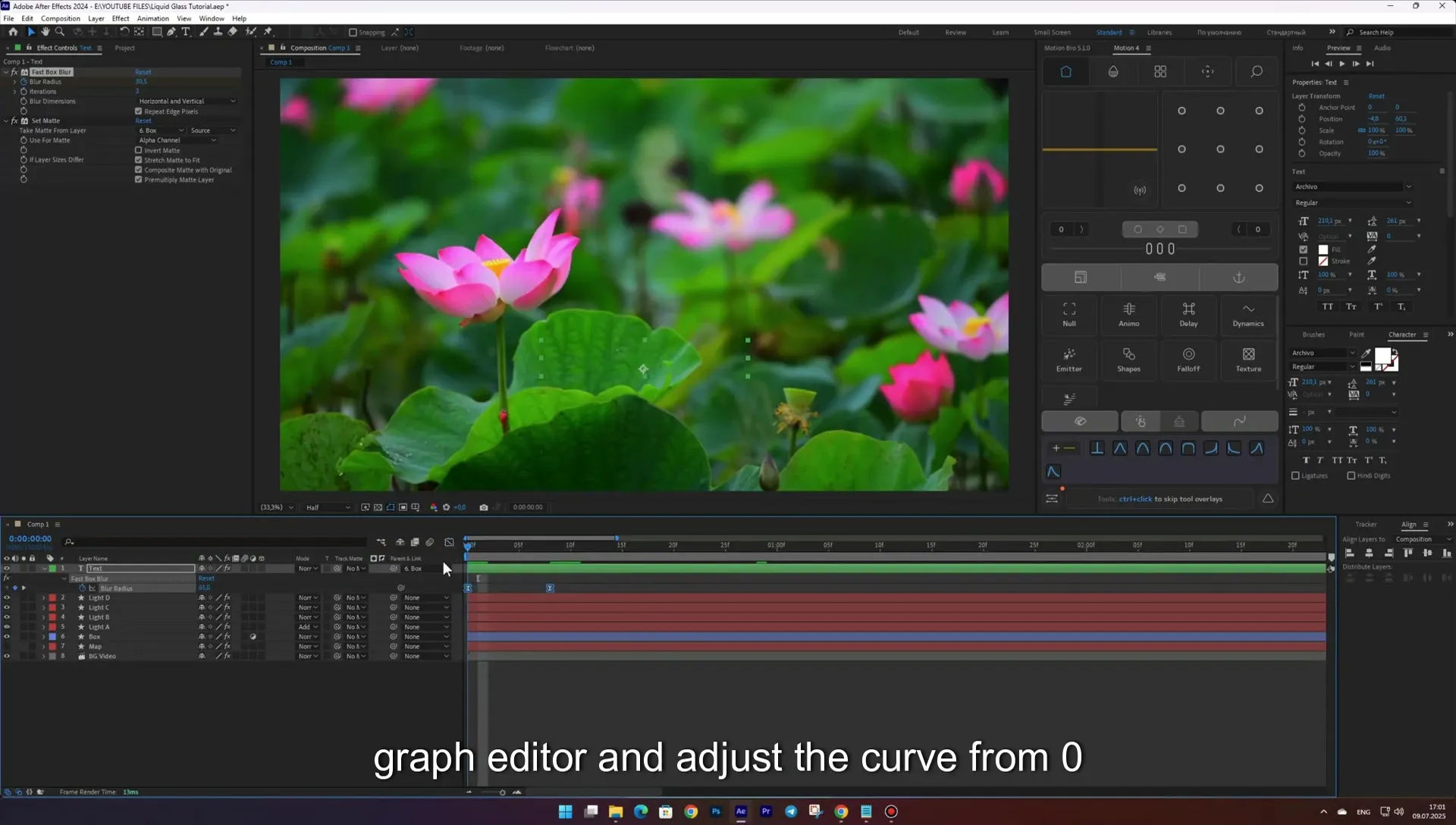Open Archivo font dropdown in Properties panel
1456x825 pixels.
coord(1353,187)
